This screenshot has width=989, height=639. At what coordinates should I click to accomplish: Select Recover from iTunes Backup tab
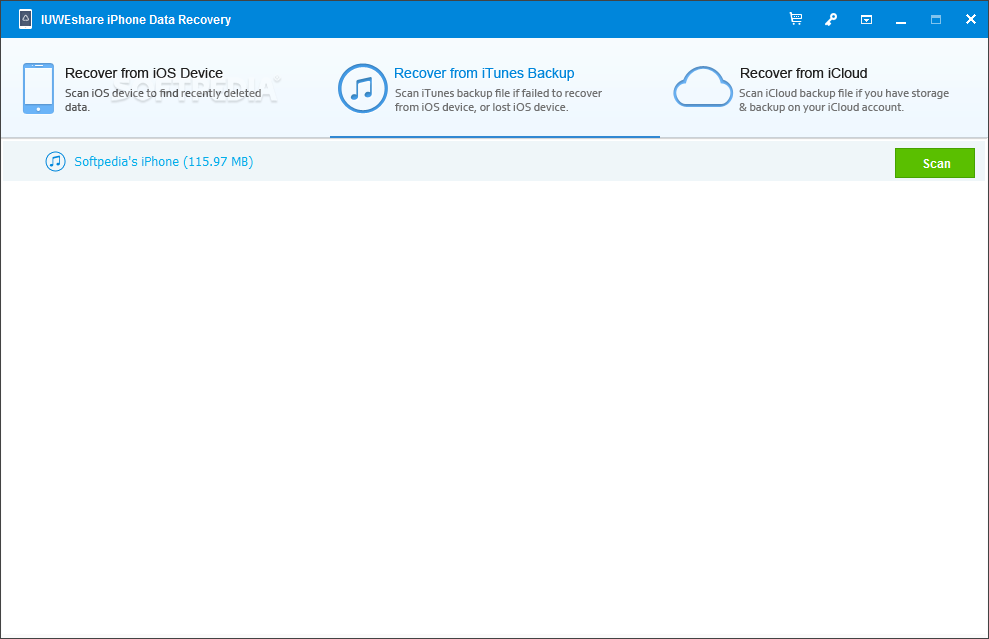click(x=494, y=88)
